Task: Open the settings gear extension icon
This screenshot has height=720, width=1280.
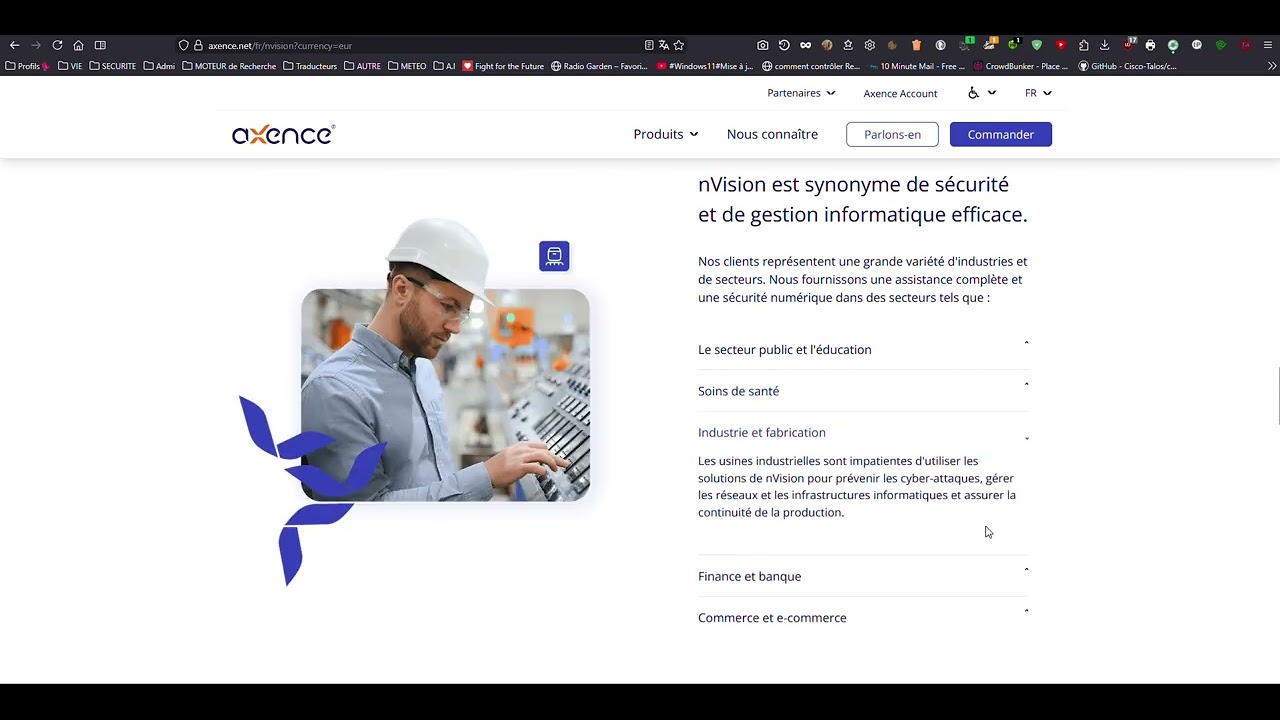Action: coord(869,45)
